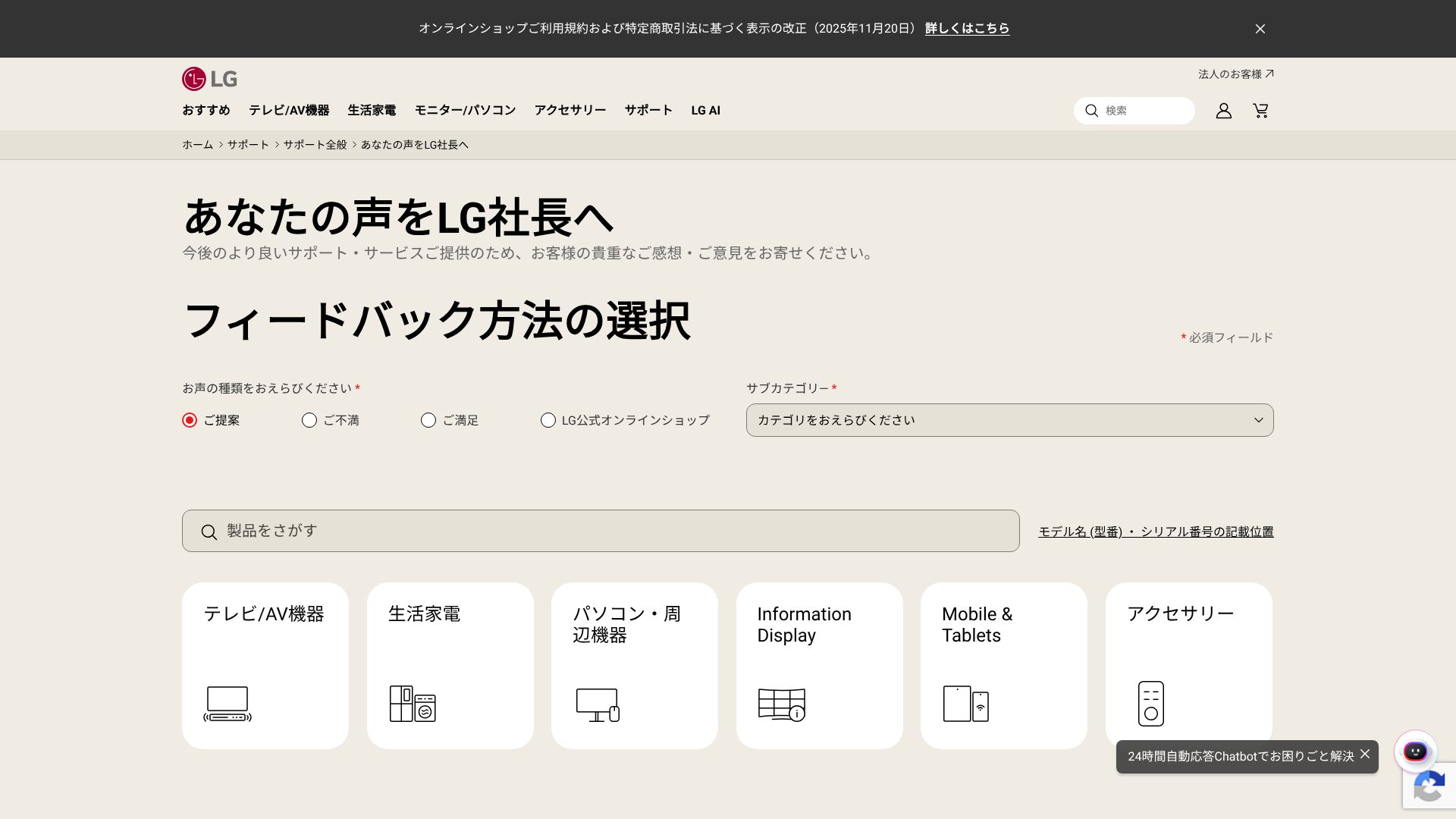This screenshot has height=819, width=1456.
Task: Open the 生活家電 navigation menu
Action: pyautogui.click(x=372, y=111)
